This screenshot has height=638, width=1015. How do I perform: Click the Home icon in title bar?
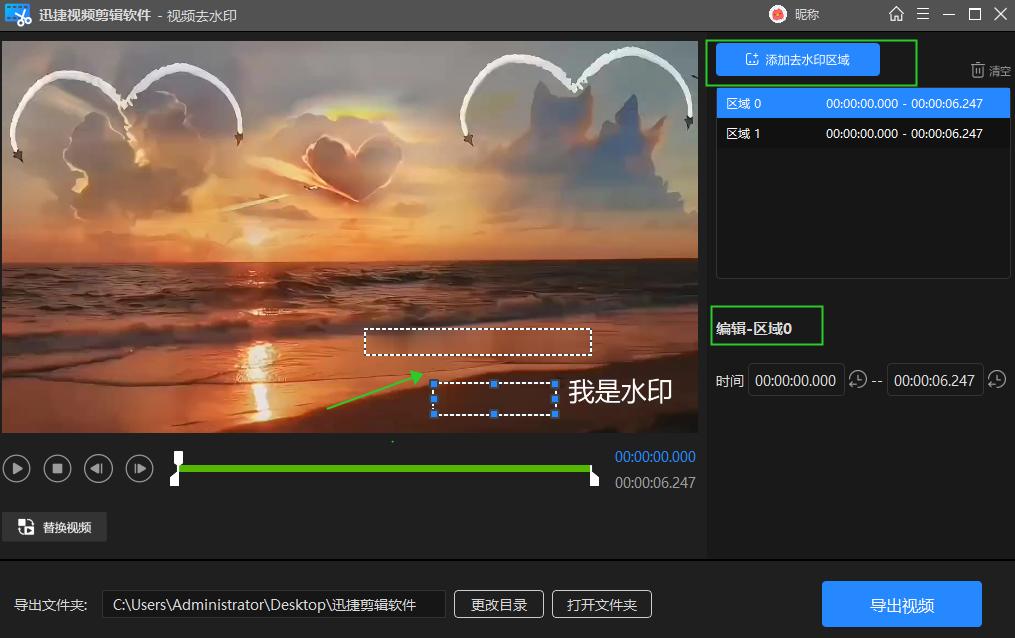pyautogui.click(x=896, y=14)
